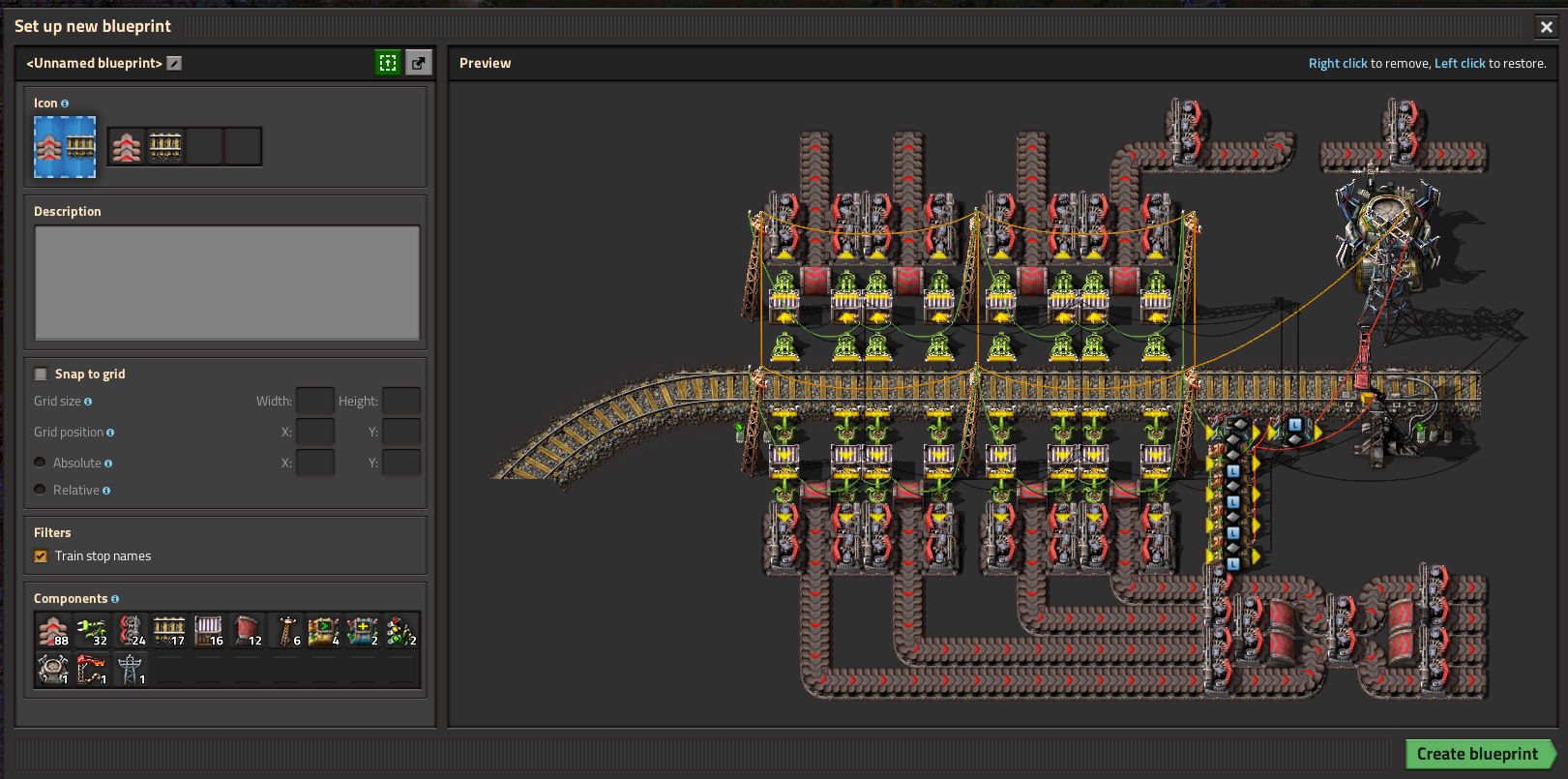Click inside the Description text box
The height and width of the screenshot is (779, 1568).
pos(227,283)
